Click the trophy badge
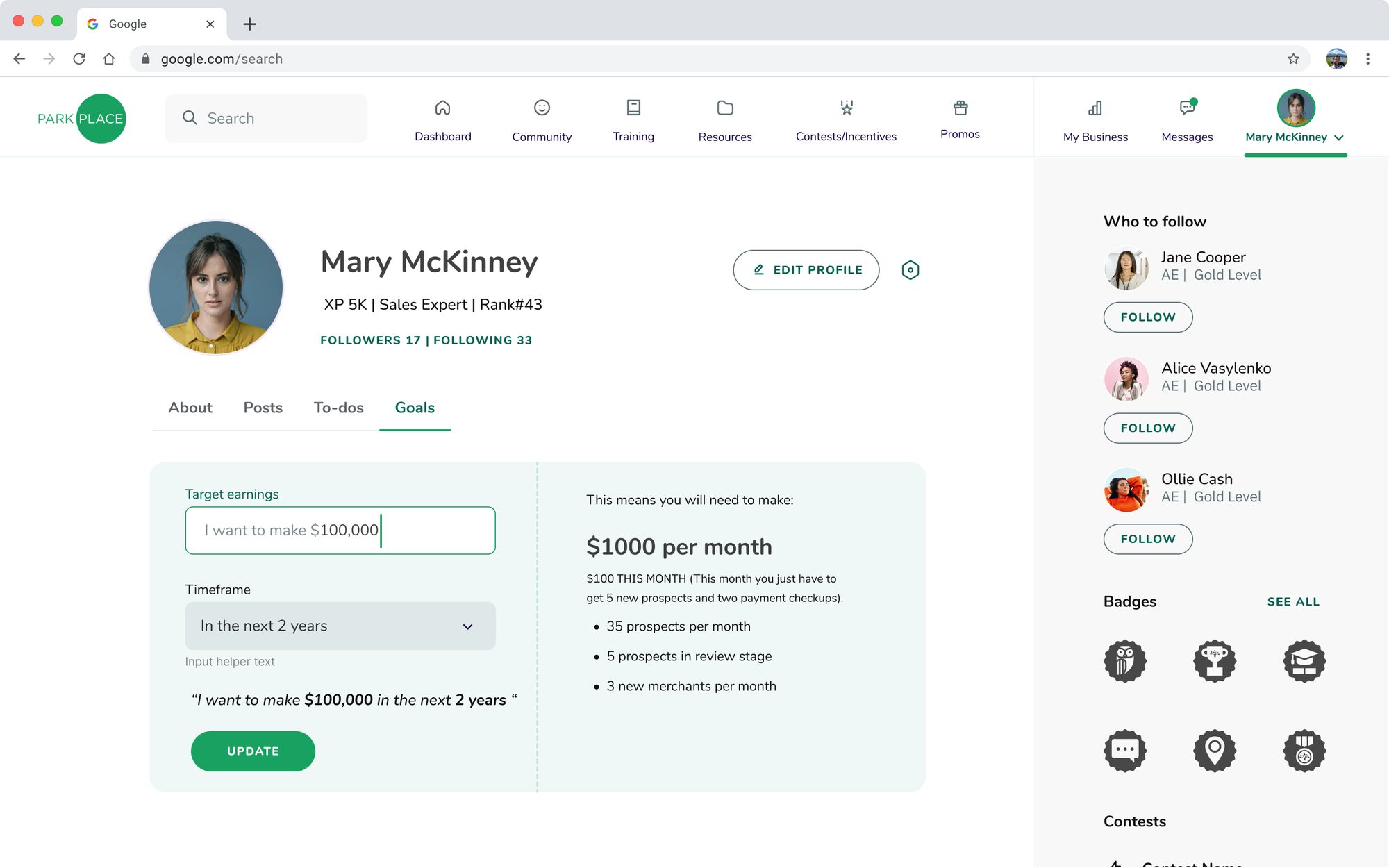 click(1215, 660)
